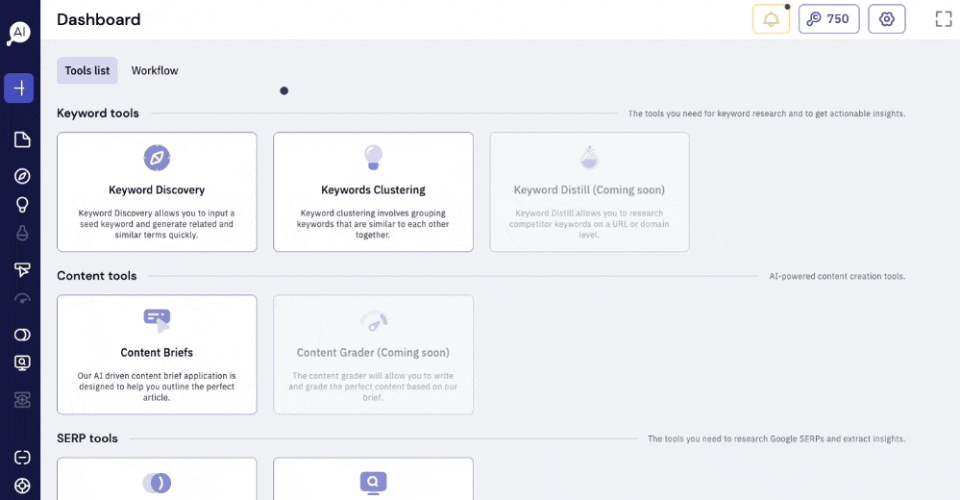Click the Dashboard page title
Image resolution: width=960 pixels, height=500 pixels.
click(x=99, y=20)
